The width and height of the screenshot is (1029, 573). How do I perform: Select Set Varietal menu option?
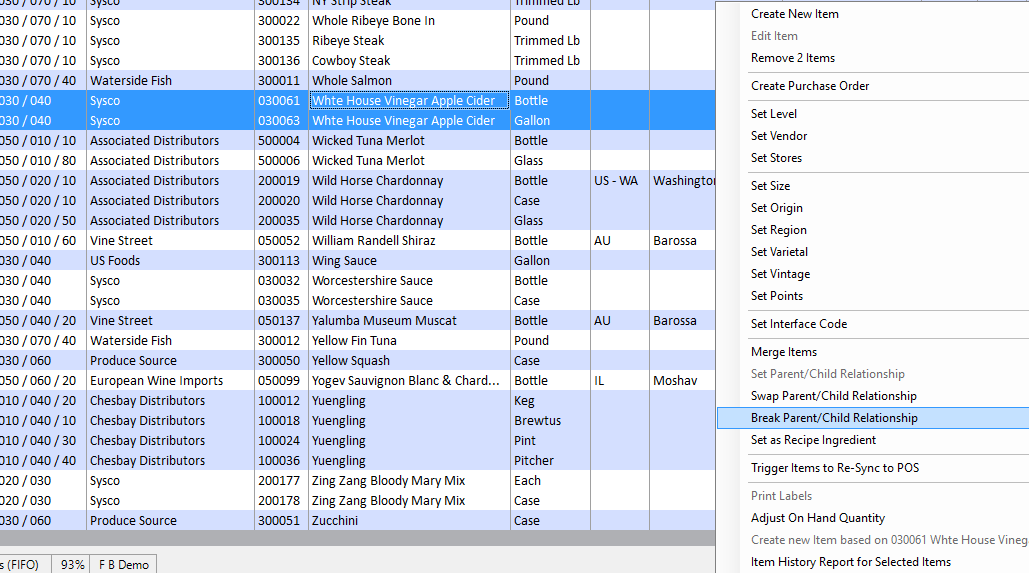click(x=779, y=252)
